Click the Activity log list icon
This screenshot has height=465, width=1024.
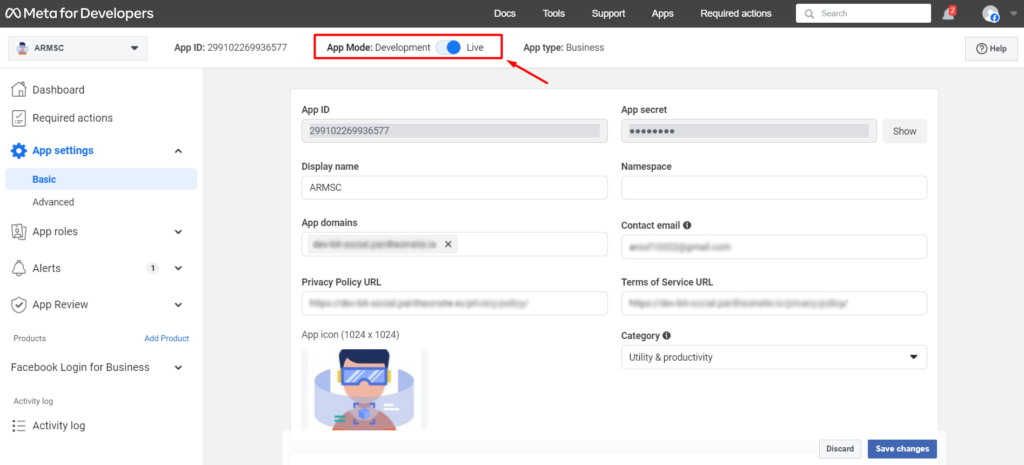click(19, 426)
